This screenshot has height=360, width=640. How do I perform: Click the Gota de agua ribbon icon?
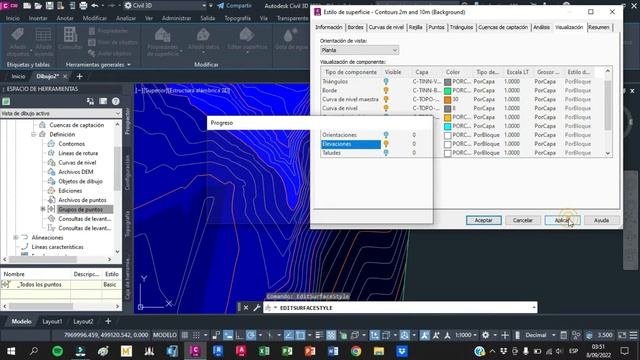[x=291, y=40]
